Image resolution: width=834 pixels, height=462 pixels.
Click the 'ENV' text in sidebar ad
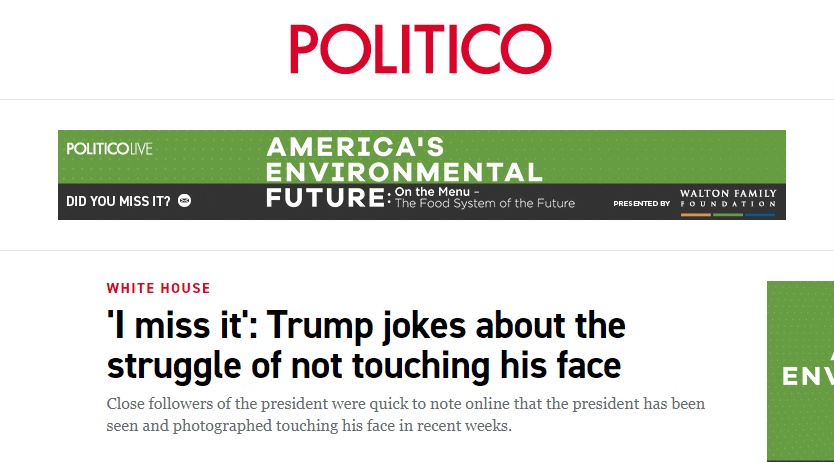tap(807, 377)
